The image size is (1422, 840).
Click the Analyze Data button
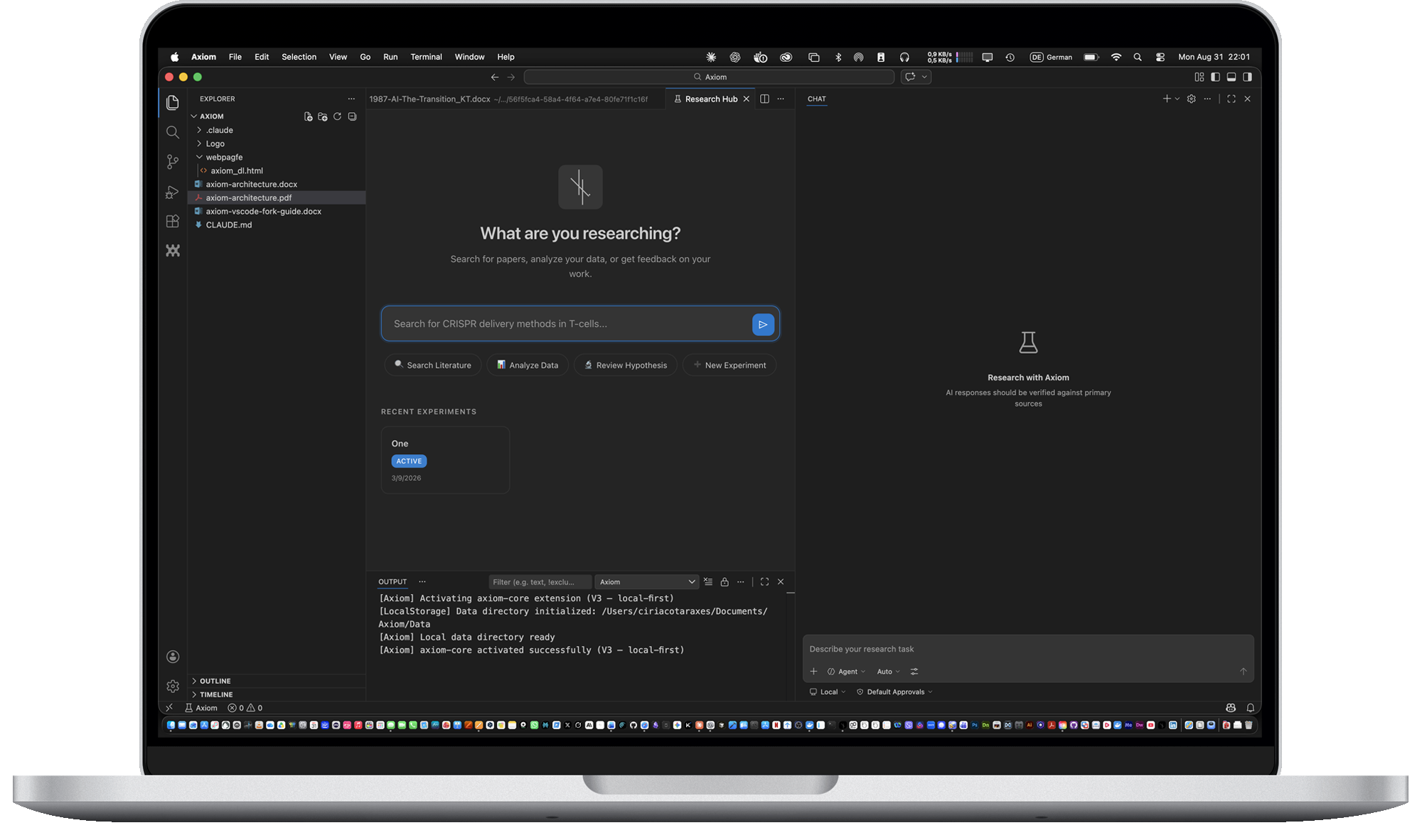click(x=528, y=365)
